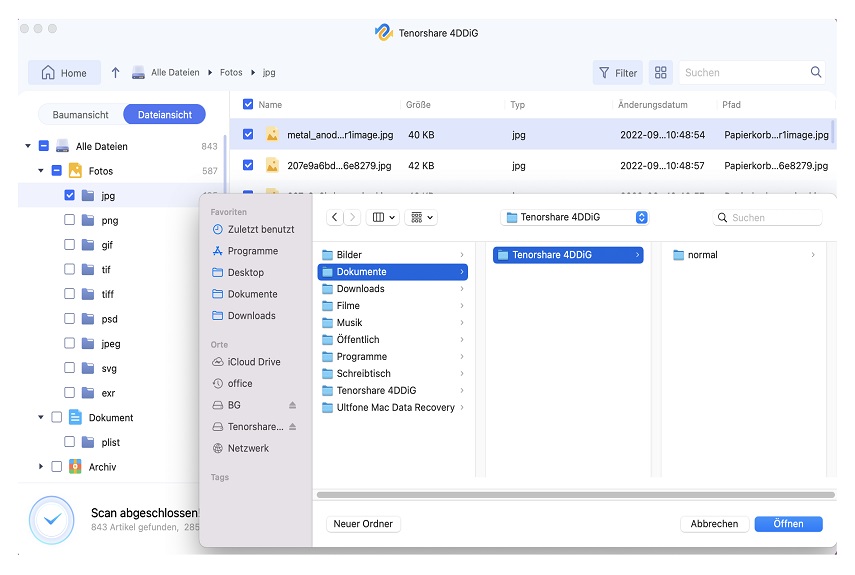Uncheck the jpg folder checkbox
This screenshot has height=575, width=855.
(x=70, y=196)
